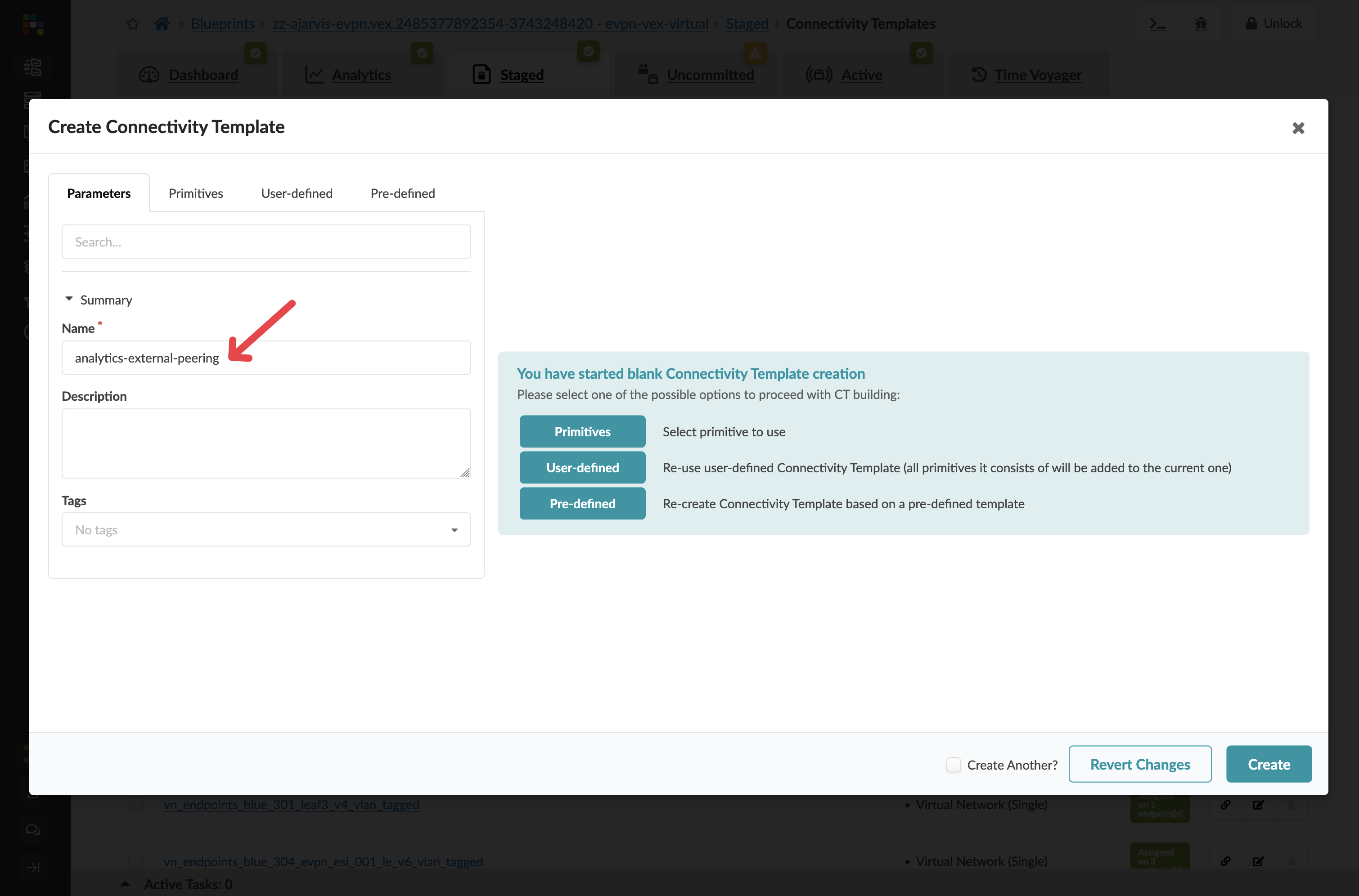The width and height of the screenshot is (1359, 896).
Task: Open the CLI terminal icon button
Action: (x=1158, y=24)
